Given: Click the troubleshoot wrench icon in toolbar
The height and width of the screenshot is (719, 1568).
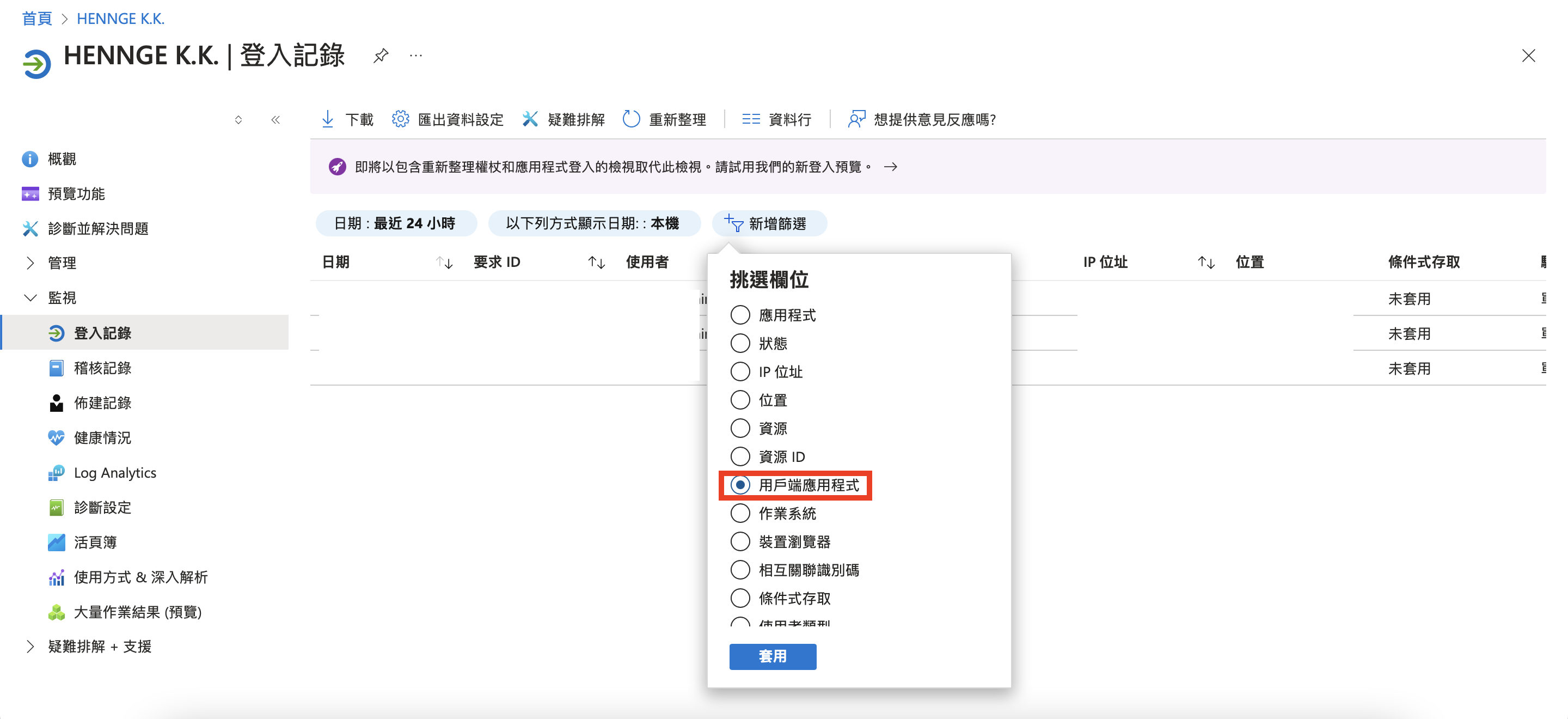Looking at the screenshot, I should [530, 119].
